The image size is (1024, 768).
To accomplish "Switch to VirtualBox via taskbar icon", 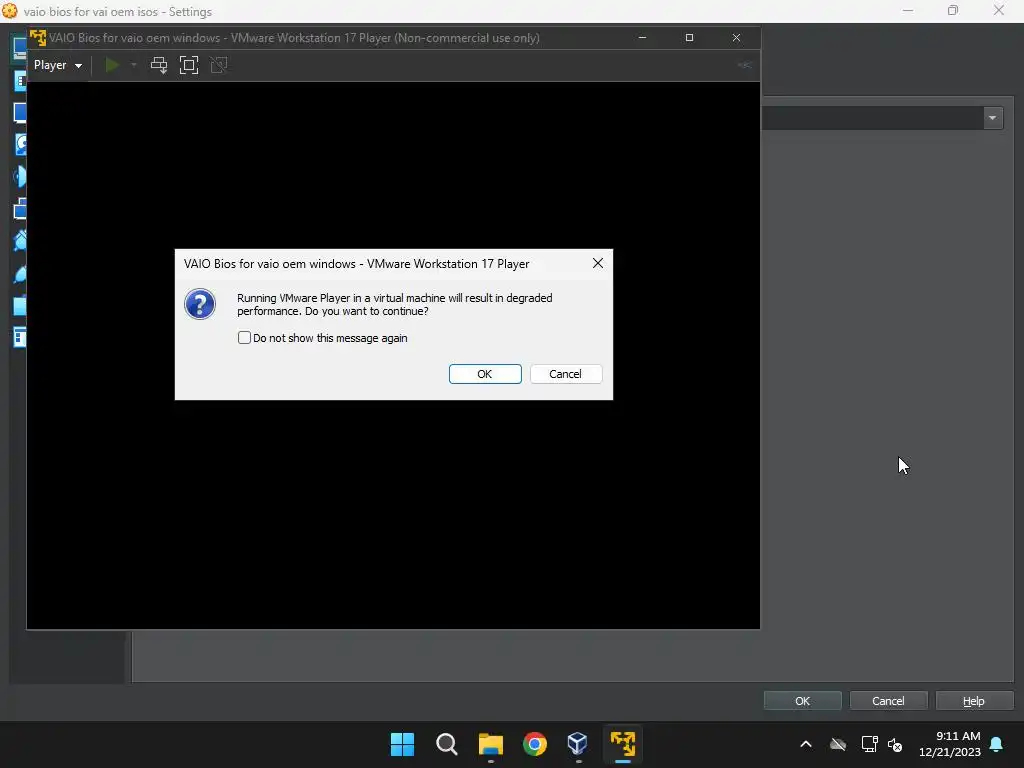I will click(578, 744).
